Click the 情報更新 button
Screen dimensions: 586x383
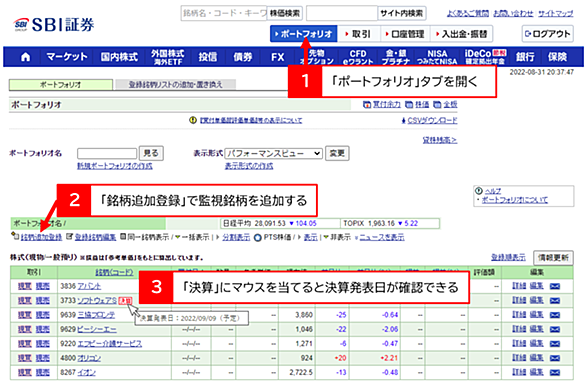pyautogui.click(x=553, y=257)
